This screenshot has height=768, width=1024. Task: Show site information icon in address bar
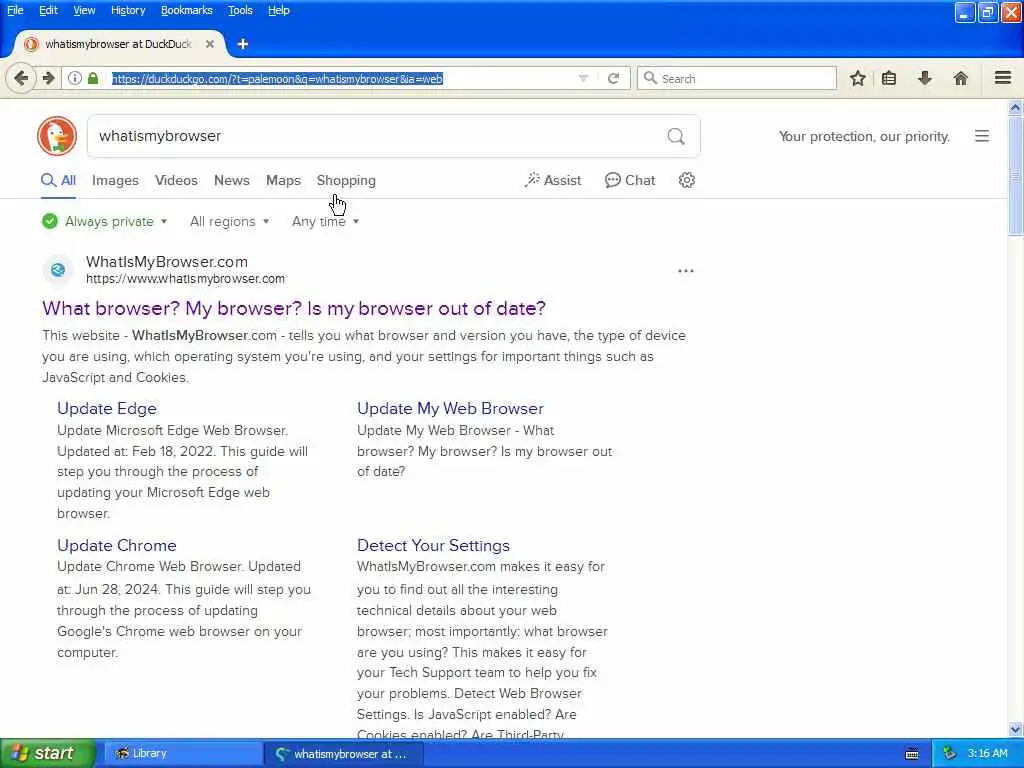(75, 78)
